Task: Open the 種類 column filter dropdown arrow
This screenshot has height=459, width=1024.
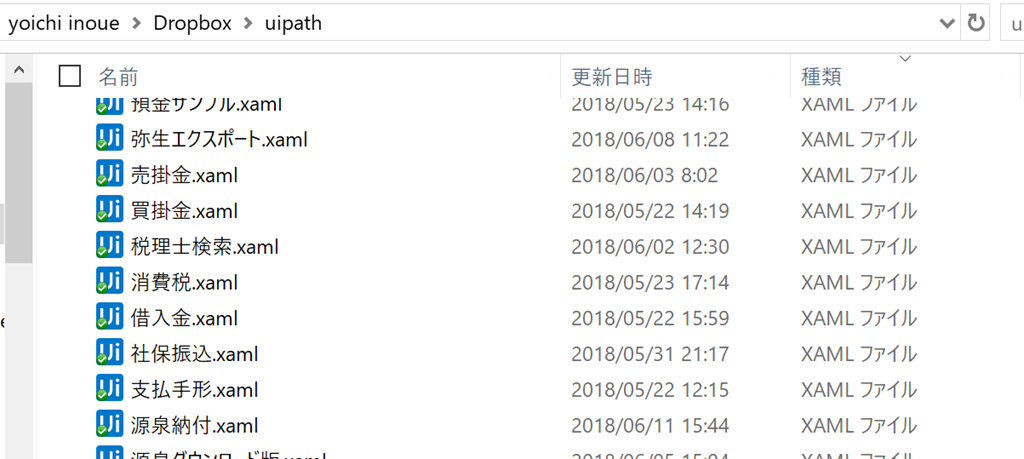Action: pos(904,59)
